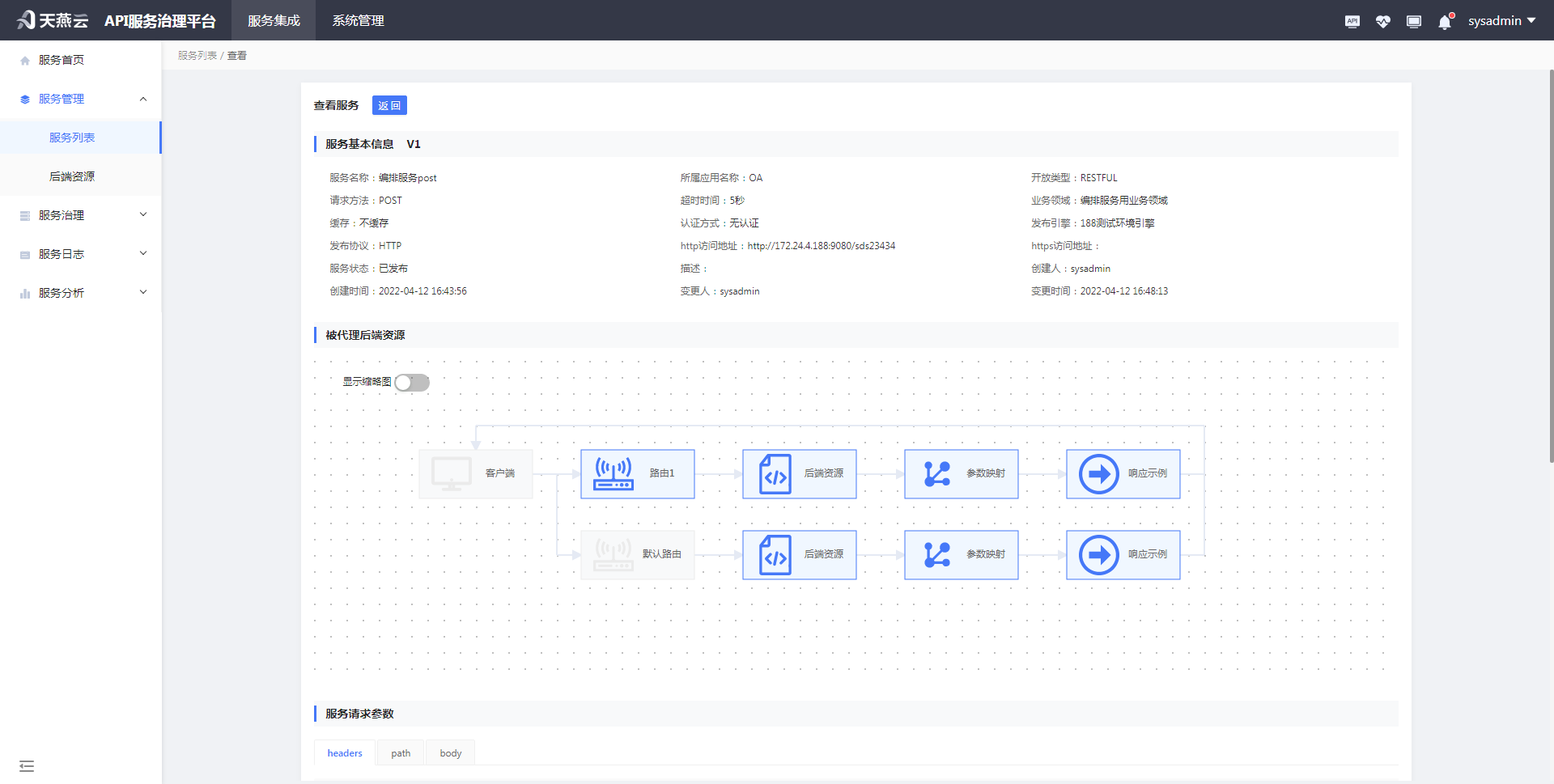The height and width of the screenshot is (784, 1554).
Task: Click the 参数映射 parameter mapping node
Action: pos(961,473)
